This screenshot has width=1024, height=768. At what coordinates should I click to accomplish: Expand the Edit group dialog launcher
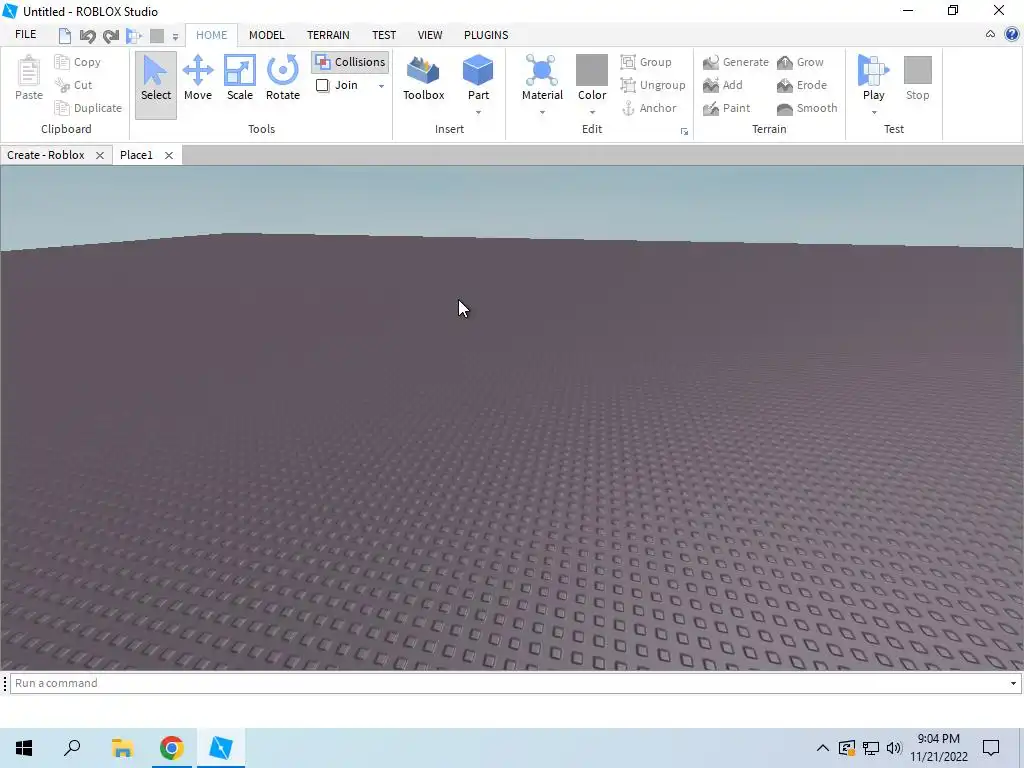coord(684,131)
